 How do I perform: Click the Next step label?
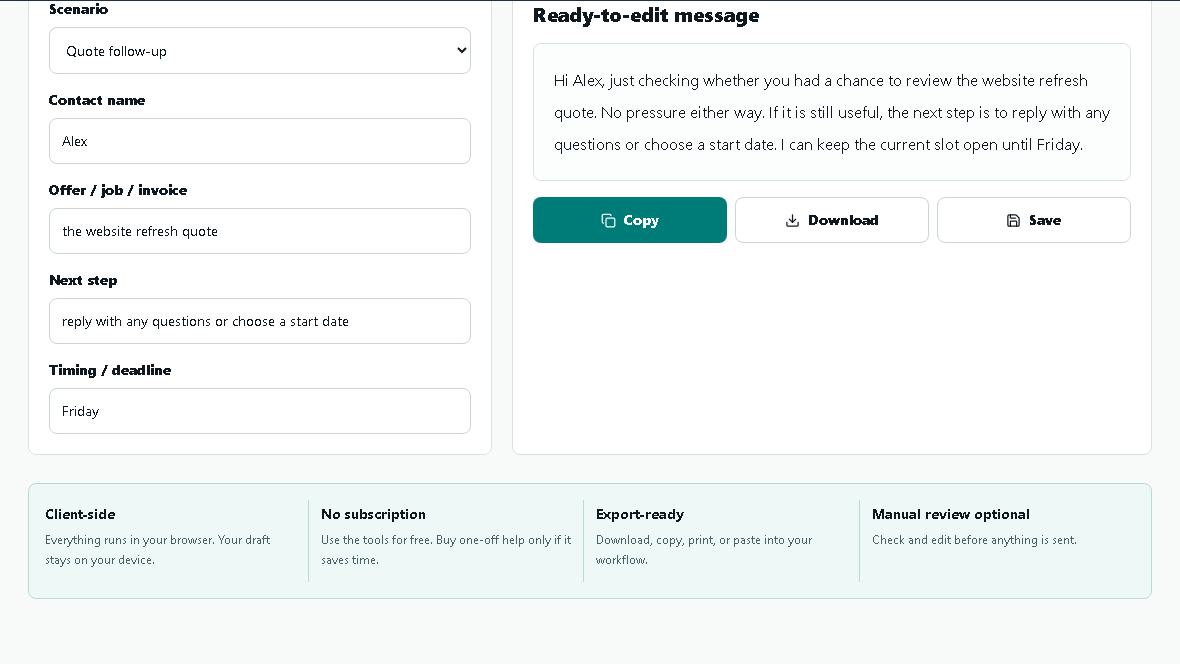[84, 280]
